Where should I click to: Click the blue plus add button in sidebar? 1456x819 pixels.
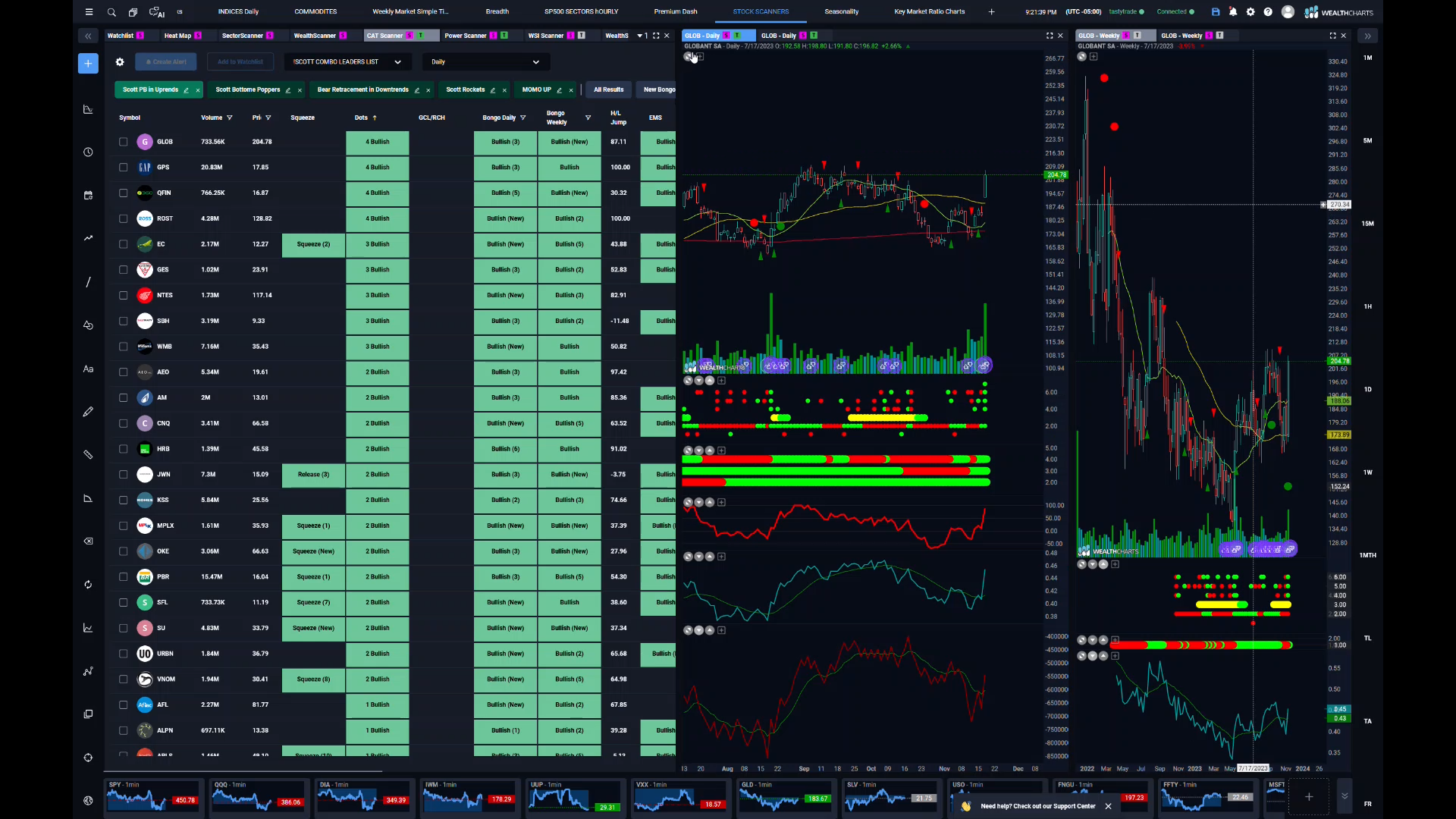point(88,64)
